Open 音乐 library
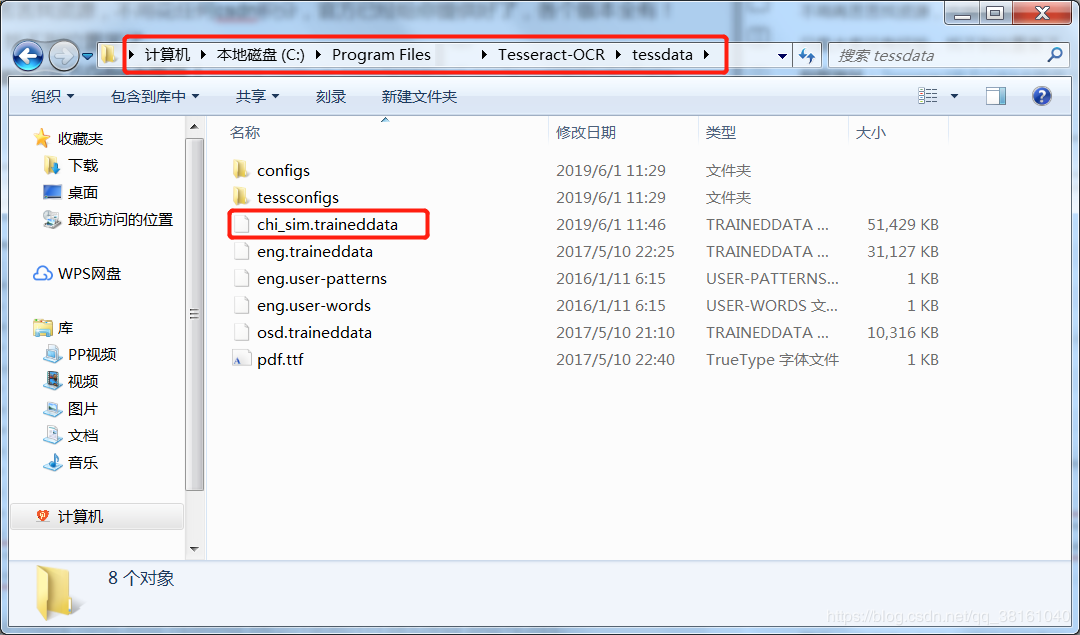1080x635 pixels. point(83,462)
